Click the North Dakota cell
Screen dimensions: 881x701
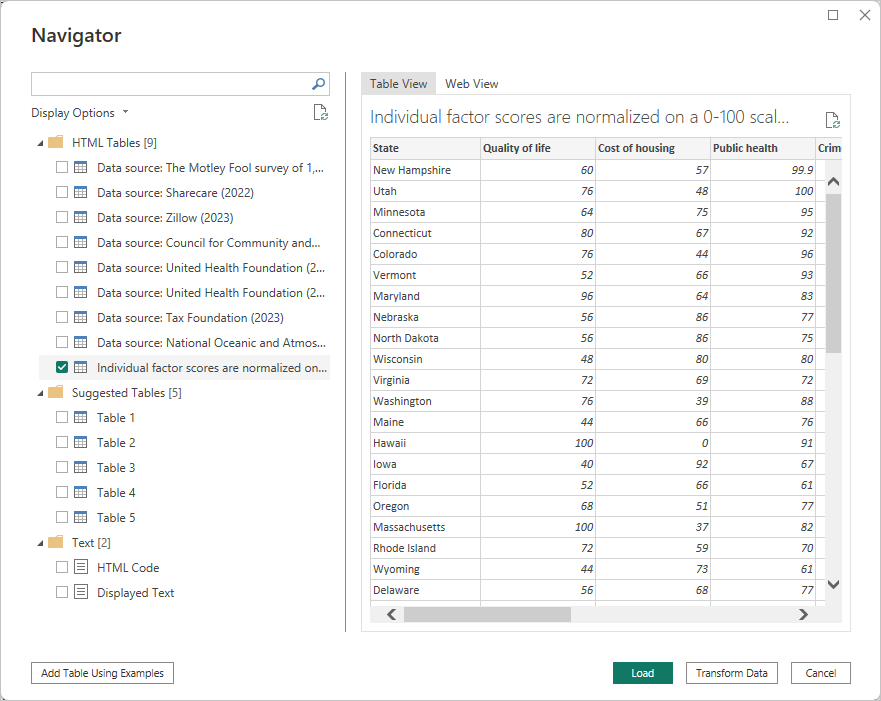tap(425, 338)
